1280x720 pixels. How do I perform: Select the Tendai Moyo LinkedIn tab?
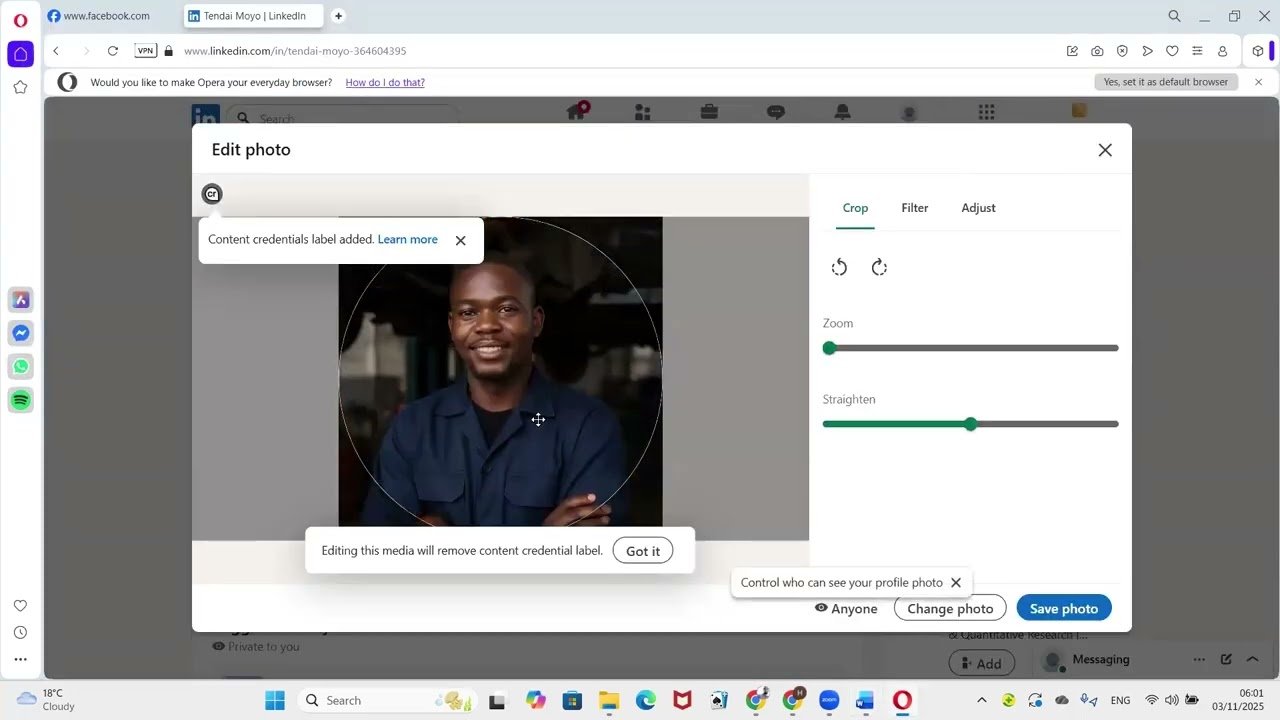click(254, 16)
